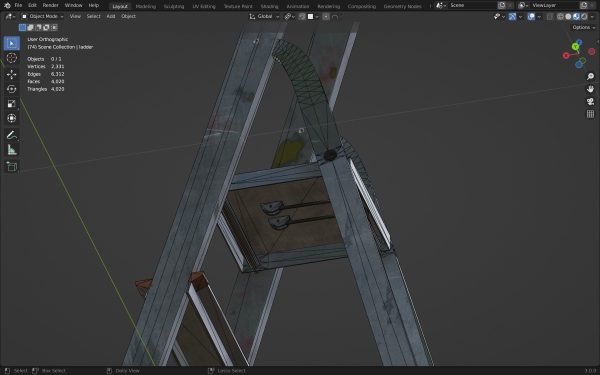
Task: Open the editor type dropdown
Action: (x=10, y=16)
